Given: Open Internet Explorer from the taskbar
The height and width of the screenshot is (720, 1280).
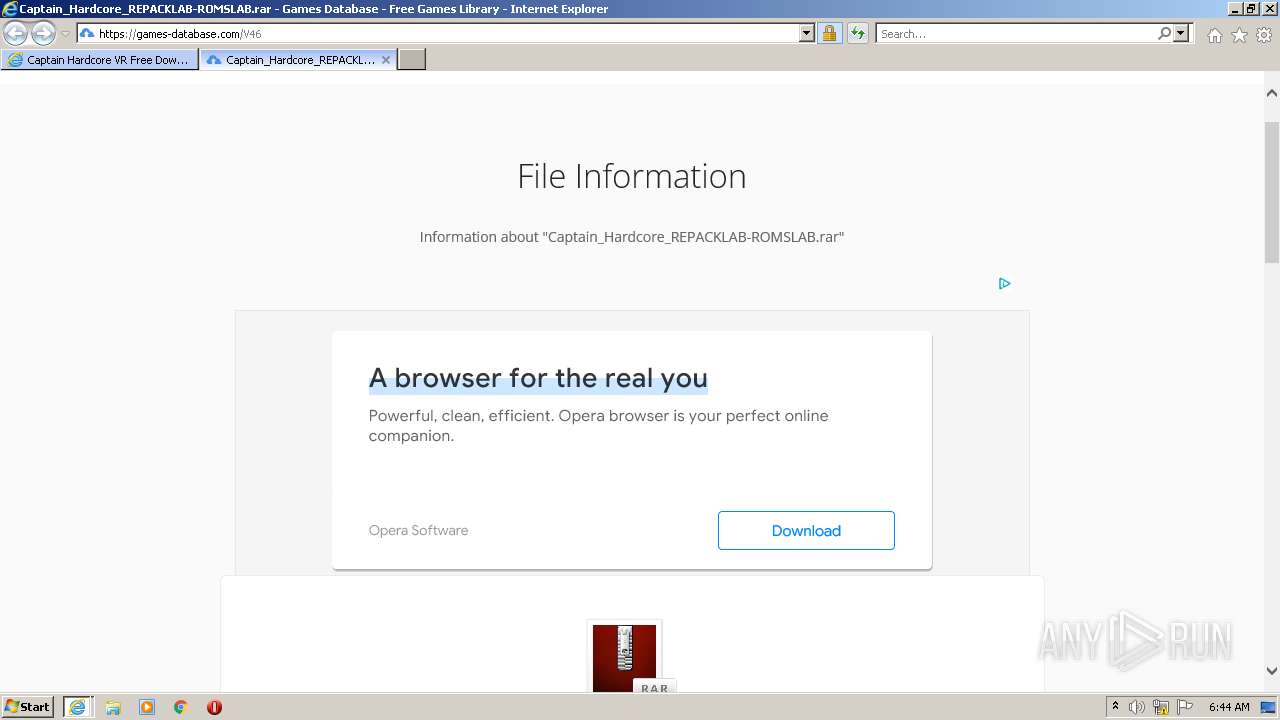Looking at the screenshot, I should pyautogui.click(x=77, y=707).
